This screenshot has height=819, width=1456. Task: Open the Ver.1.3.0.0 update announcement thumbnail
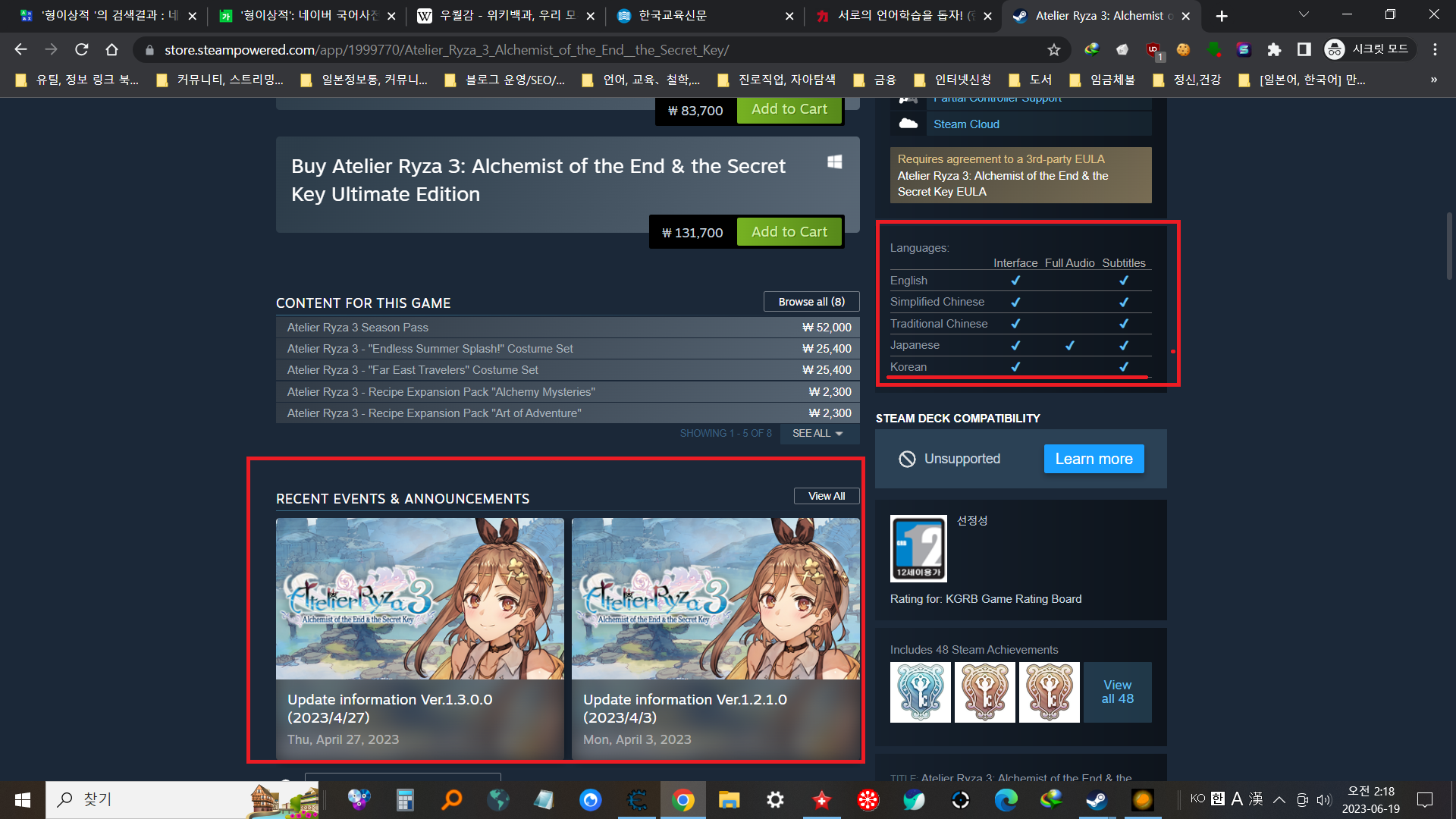coord(420,598)
